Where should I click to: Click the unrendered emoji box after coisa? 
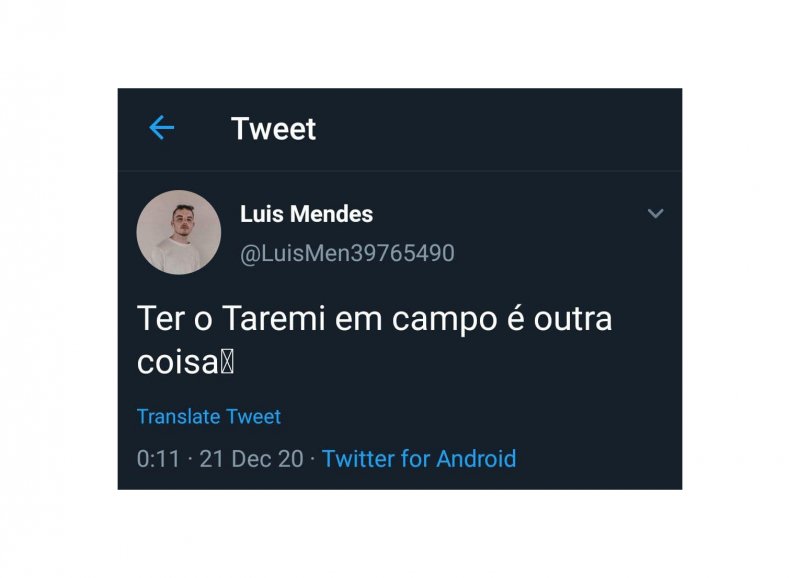coord(228,363)
